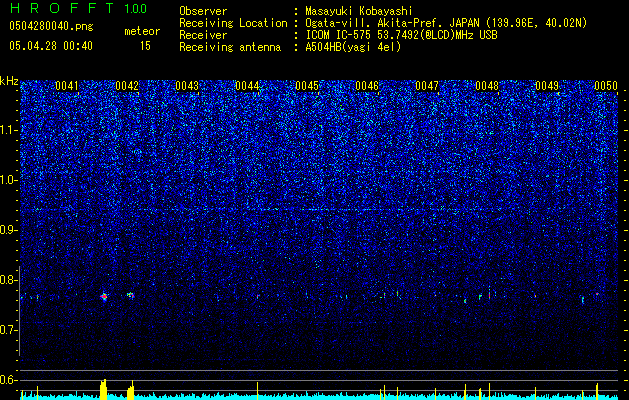Click the 0049 time marker

(547, 86)
